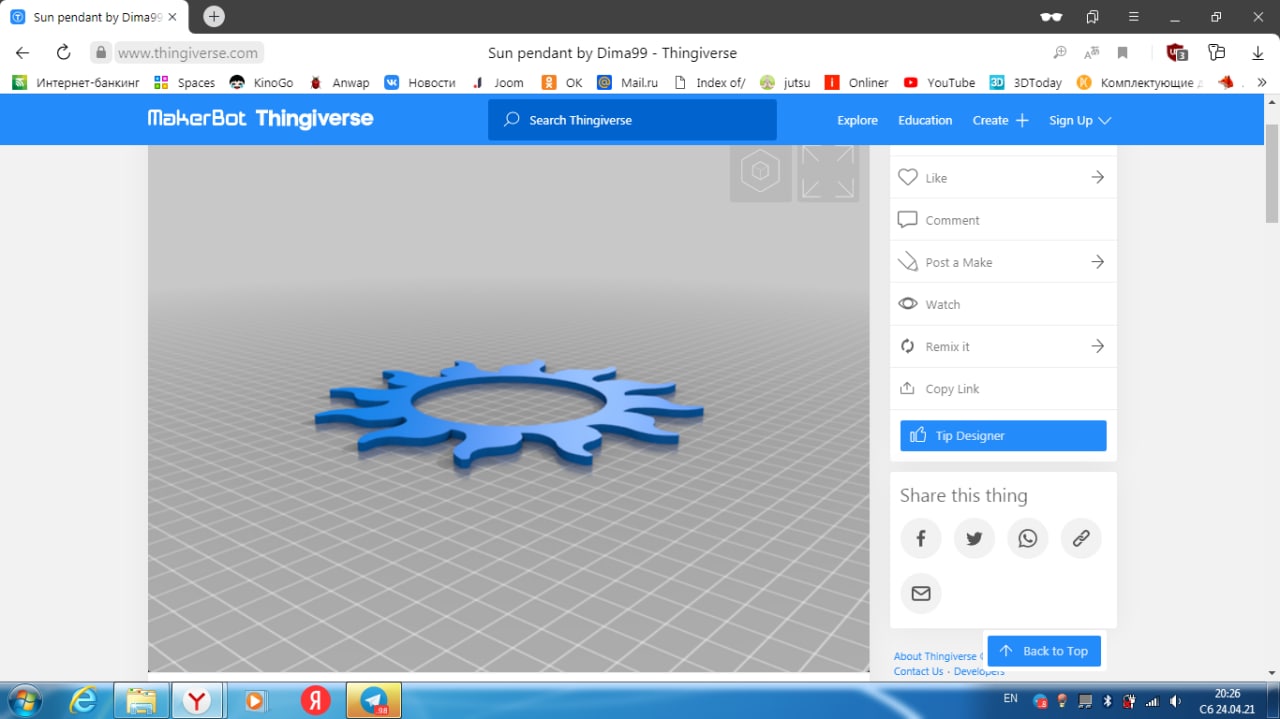Click the Remix it option
Image resolution: width=1280 pixels, height=719 pixels.
coord(1003,346)
